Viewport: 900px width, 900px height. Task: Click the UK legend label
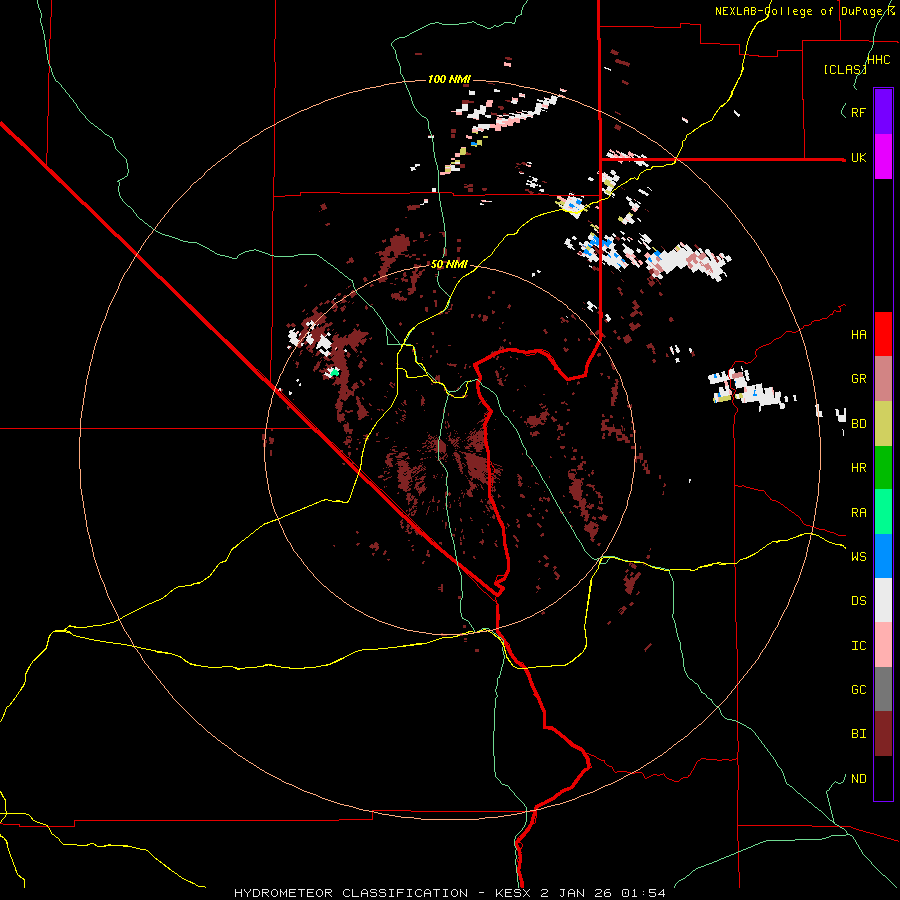(858, 157)
